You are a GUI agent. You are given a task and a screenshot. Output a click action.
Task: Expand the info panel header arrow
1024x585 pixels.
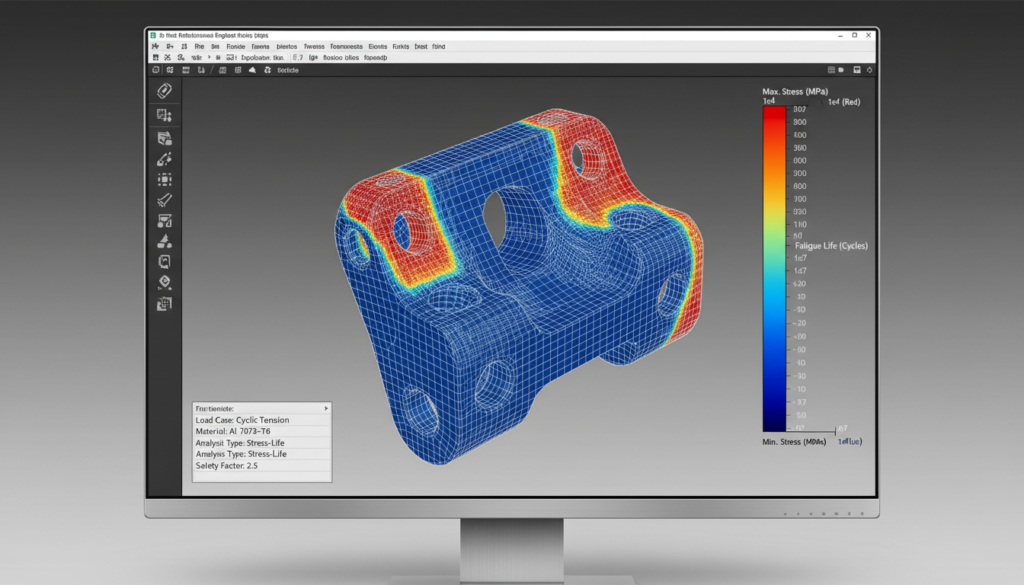click(x=326, y=408)
